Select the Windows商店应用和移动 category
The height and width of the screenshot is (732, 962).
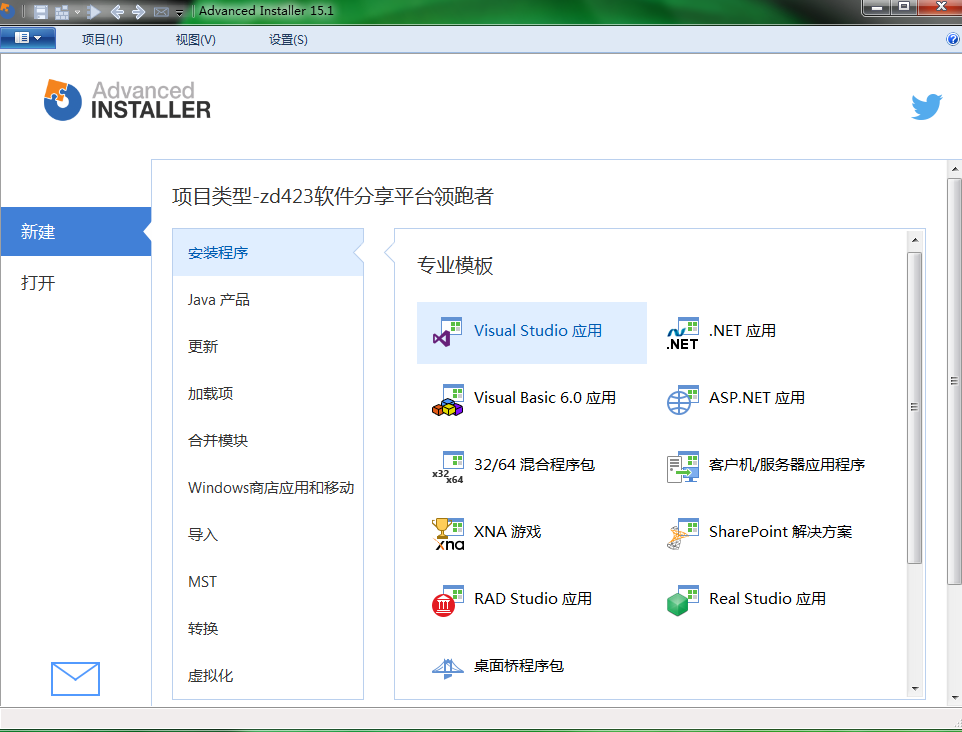(x=270, y=488)
